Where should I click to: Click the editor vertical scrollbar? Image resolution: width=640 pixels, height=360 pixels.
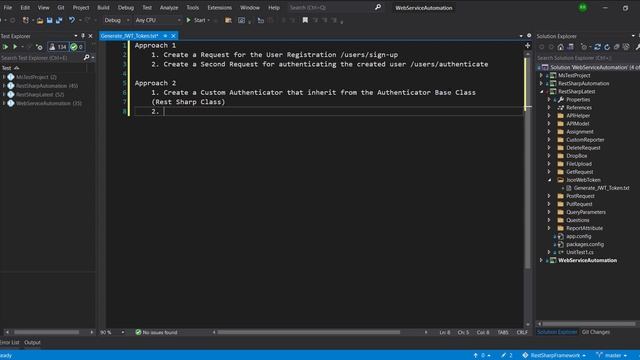527,163
